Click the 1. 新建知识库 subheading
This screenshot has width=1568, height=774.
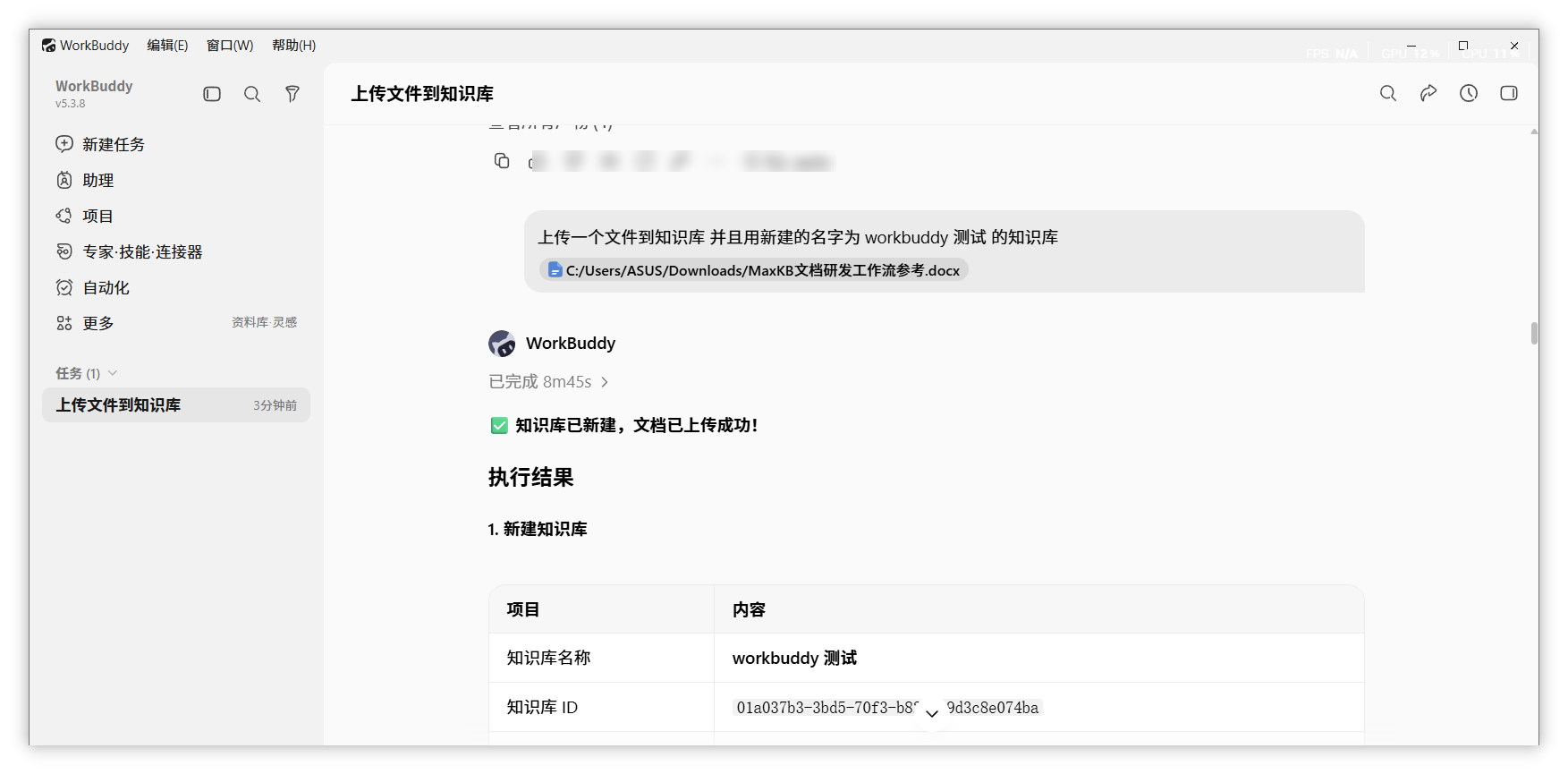pyautogui.click(x=538, y=529)
